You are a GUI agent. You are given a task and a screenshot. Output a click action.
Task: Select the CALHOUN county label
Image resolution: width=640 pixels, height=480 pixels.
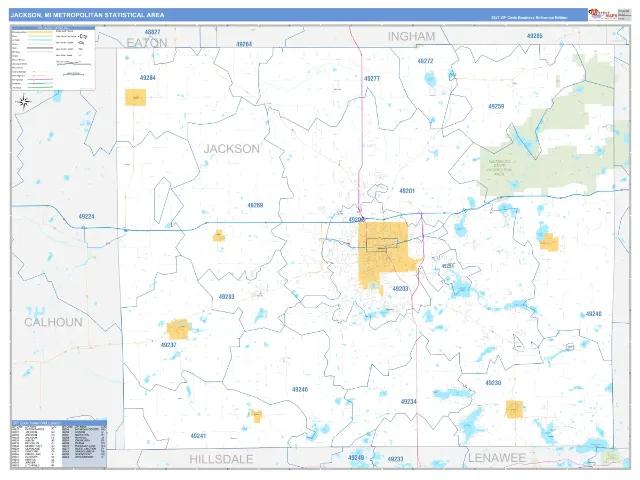[x=53, y=322]
